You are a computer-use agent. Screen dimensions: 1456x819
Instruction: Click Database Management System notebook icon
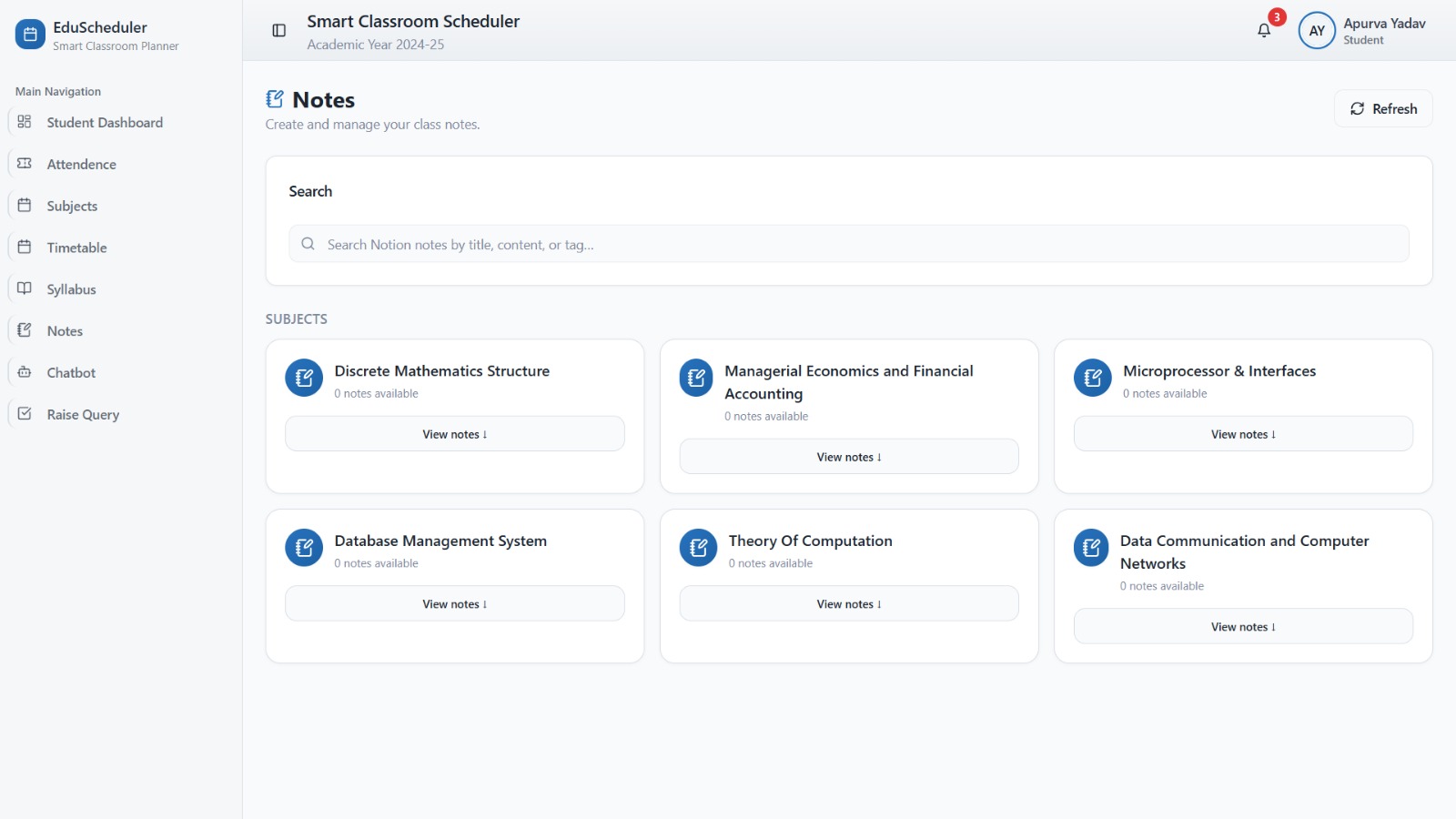tap(304, 548)
